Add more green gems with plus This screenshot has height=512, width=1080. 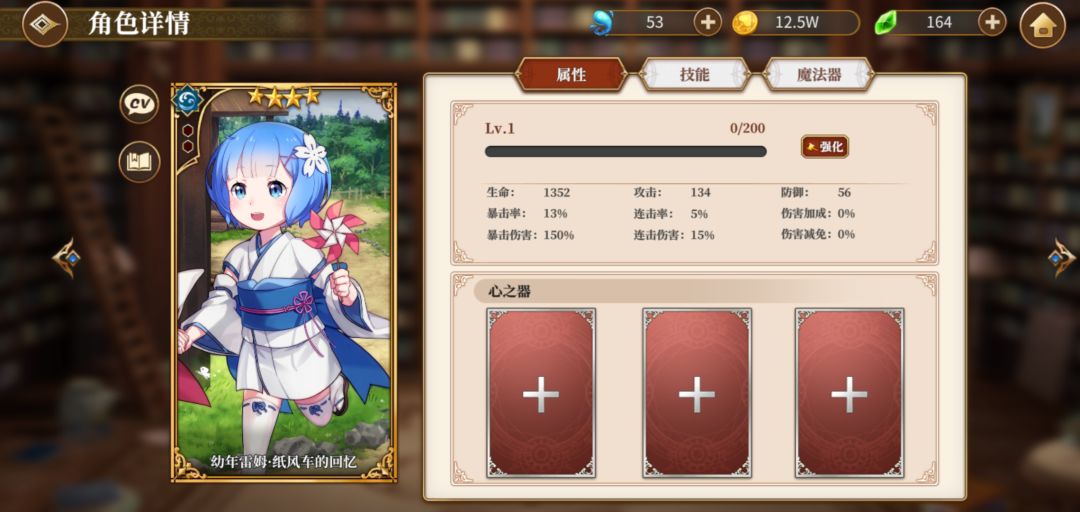coord(992,22)
